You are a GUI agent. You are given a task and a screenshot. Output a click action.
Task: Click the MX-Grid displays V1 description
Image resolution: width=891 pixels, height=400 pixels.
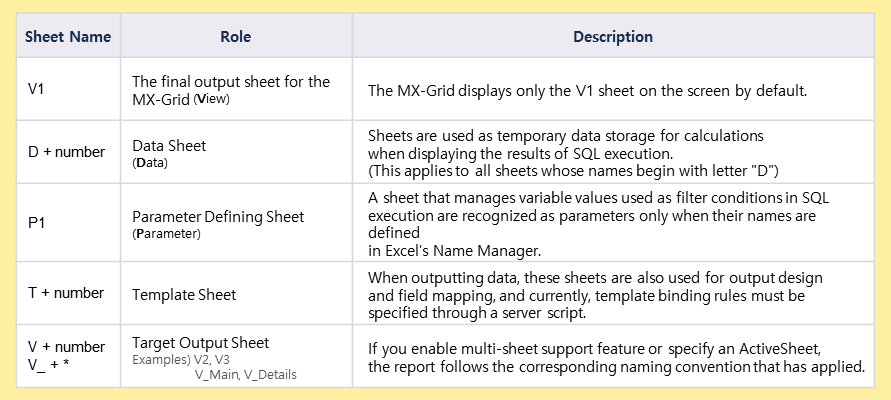click(587, 91)
